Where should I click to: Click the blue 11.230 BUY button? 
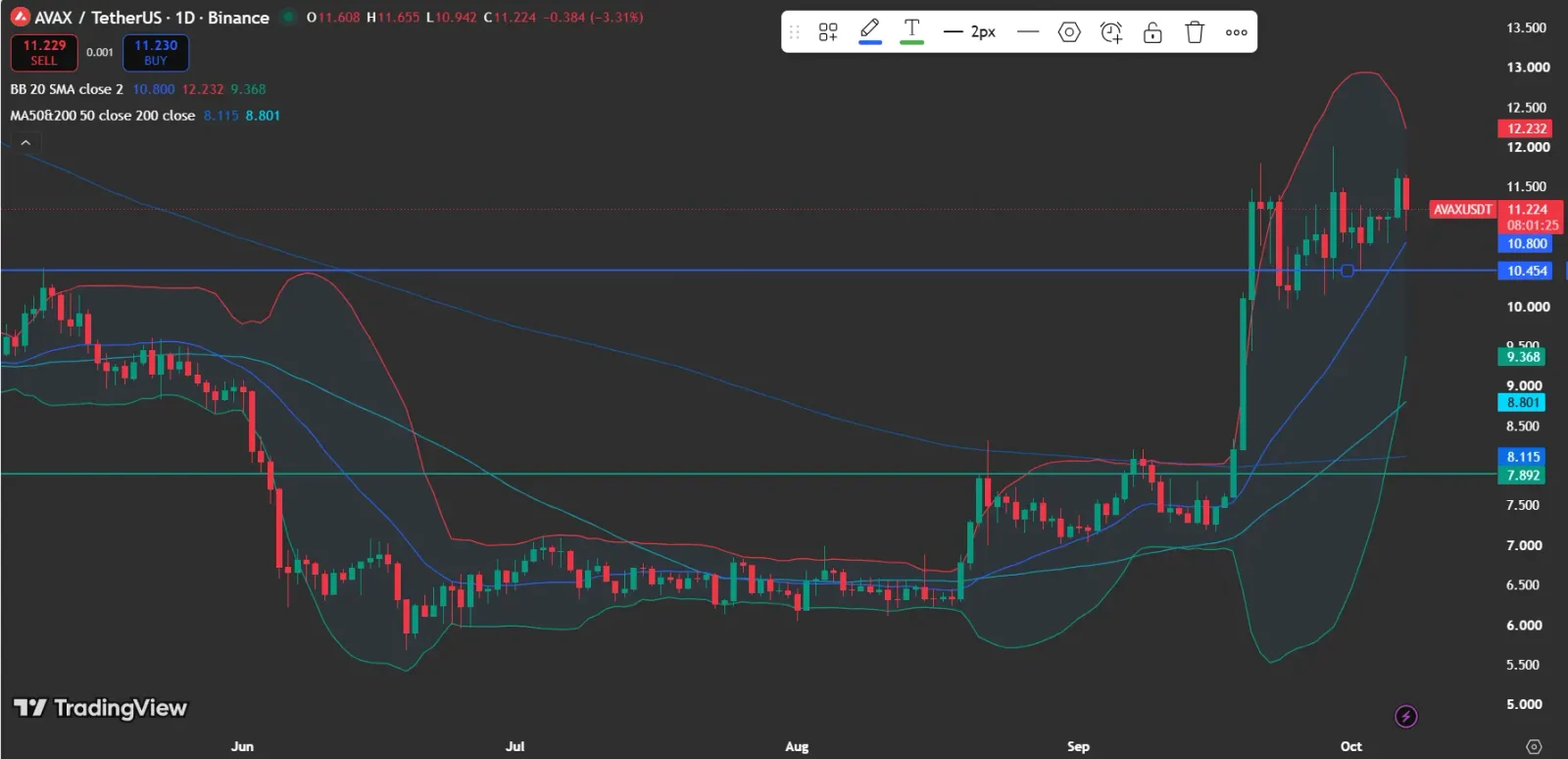(156, 53)
